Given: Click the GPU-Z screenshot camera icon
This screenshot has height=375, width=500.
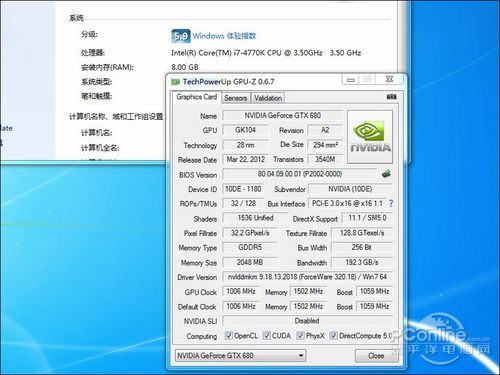Looking at the screenshot, I should pyautogui.click(x=391, y=97).
